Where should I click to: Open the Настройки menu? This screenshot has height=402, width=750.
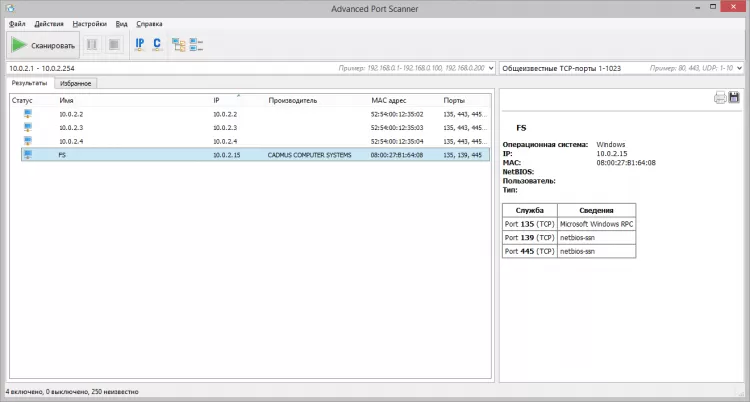point(89,22)
